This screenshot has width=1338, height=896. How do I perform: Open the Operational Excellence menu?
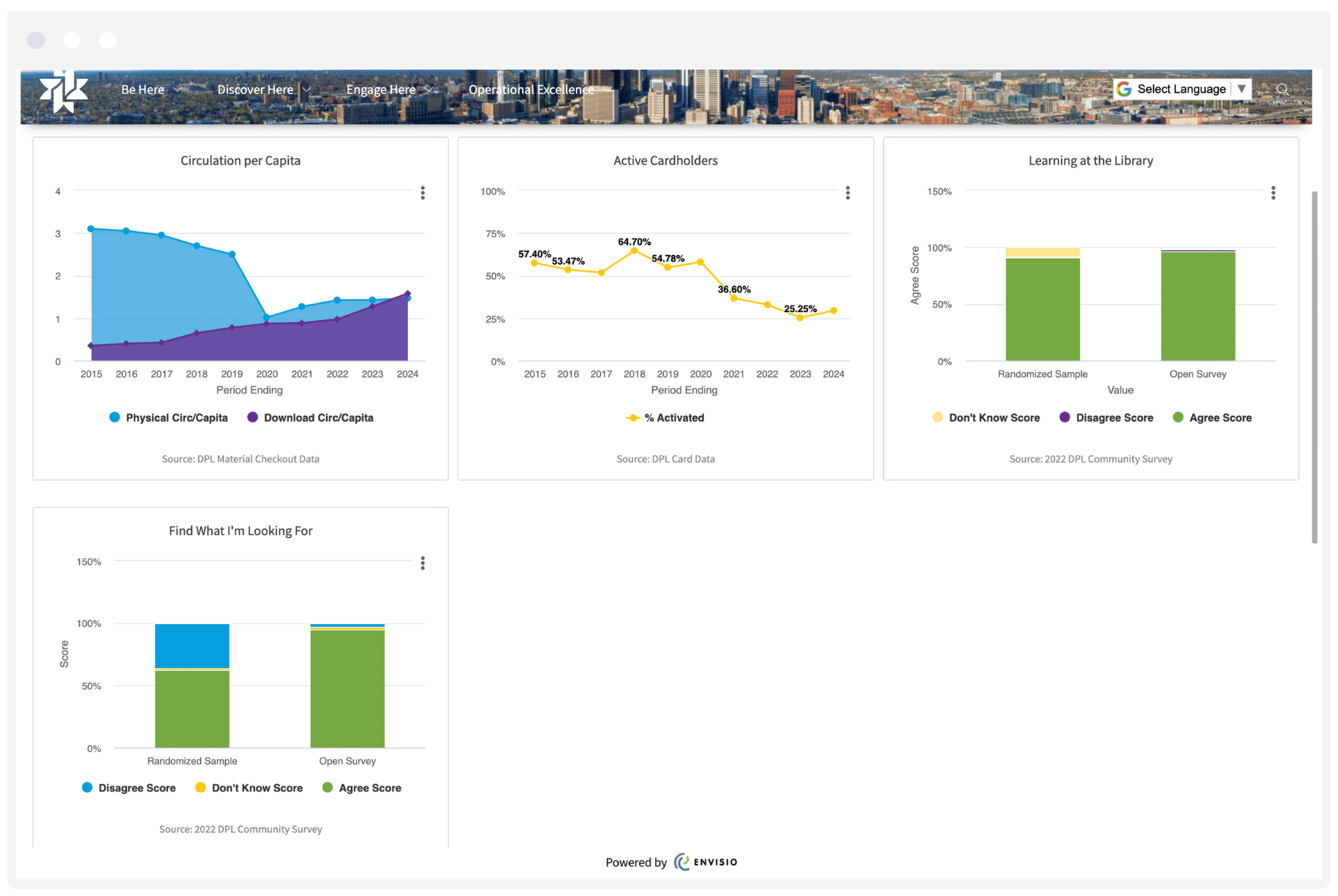539,90
